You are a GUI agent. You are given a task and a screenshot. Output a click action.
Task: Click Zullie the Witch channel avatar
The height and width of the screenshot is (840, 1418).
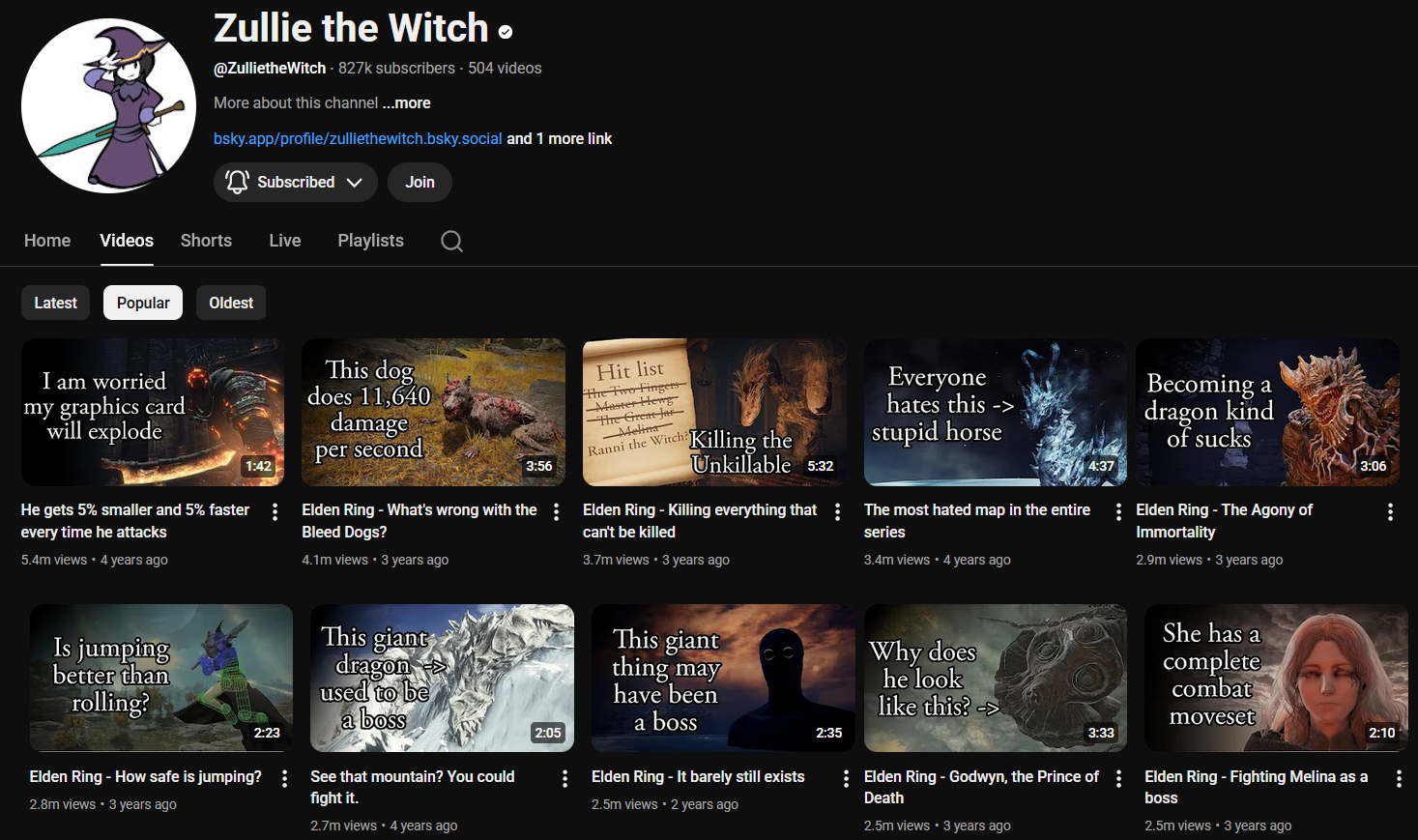click(108, 105)
